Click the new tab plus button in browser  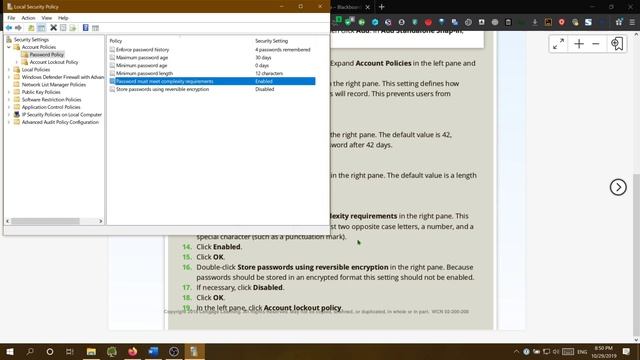(381, 7)
